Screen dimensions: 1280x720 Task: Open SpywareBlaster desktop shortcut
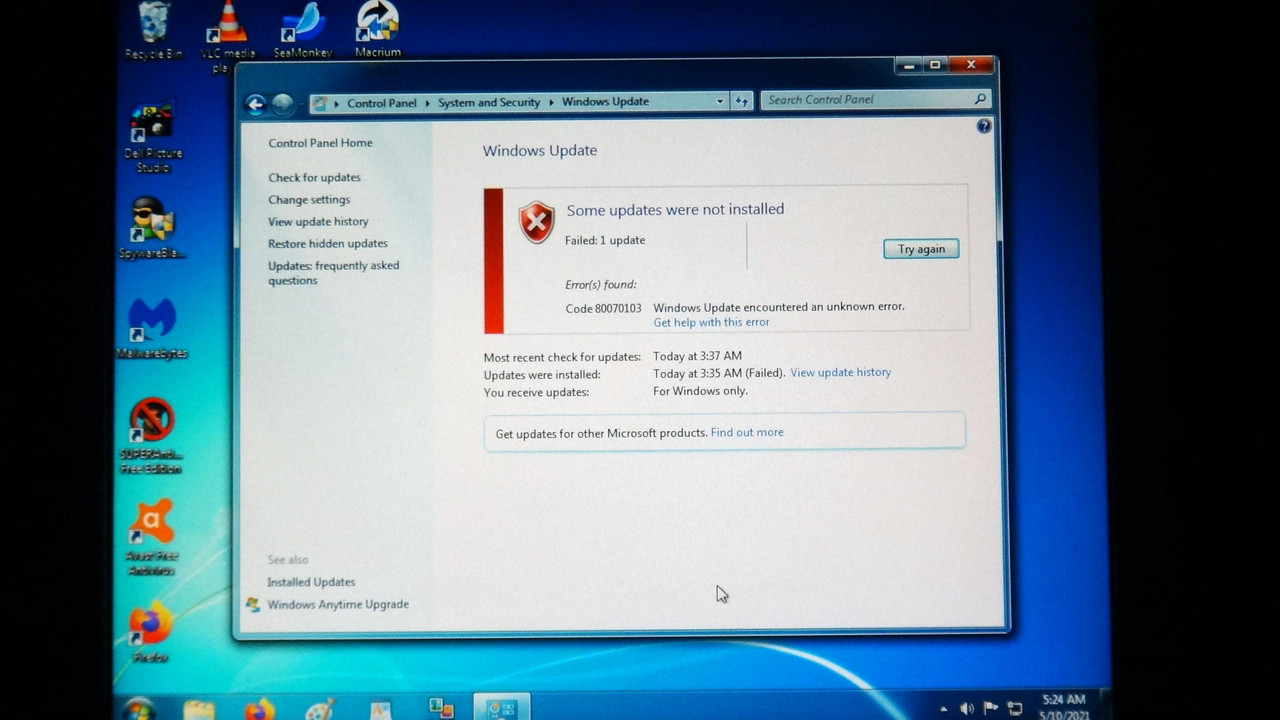coord(152,228)
